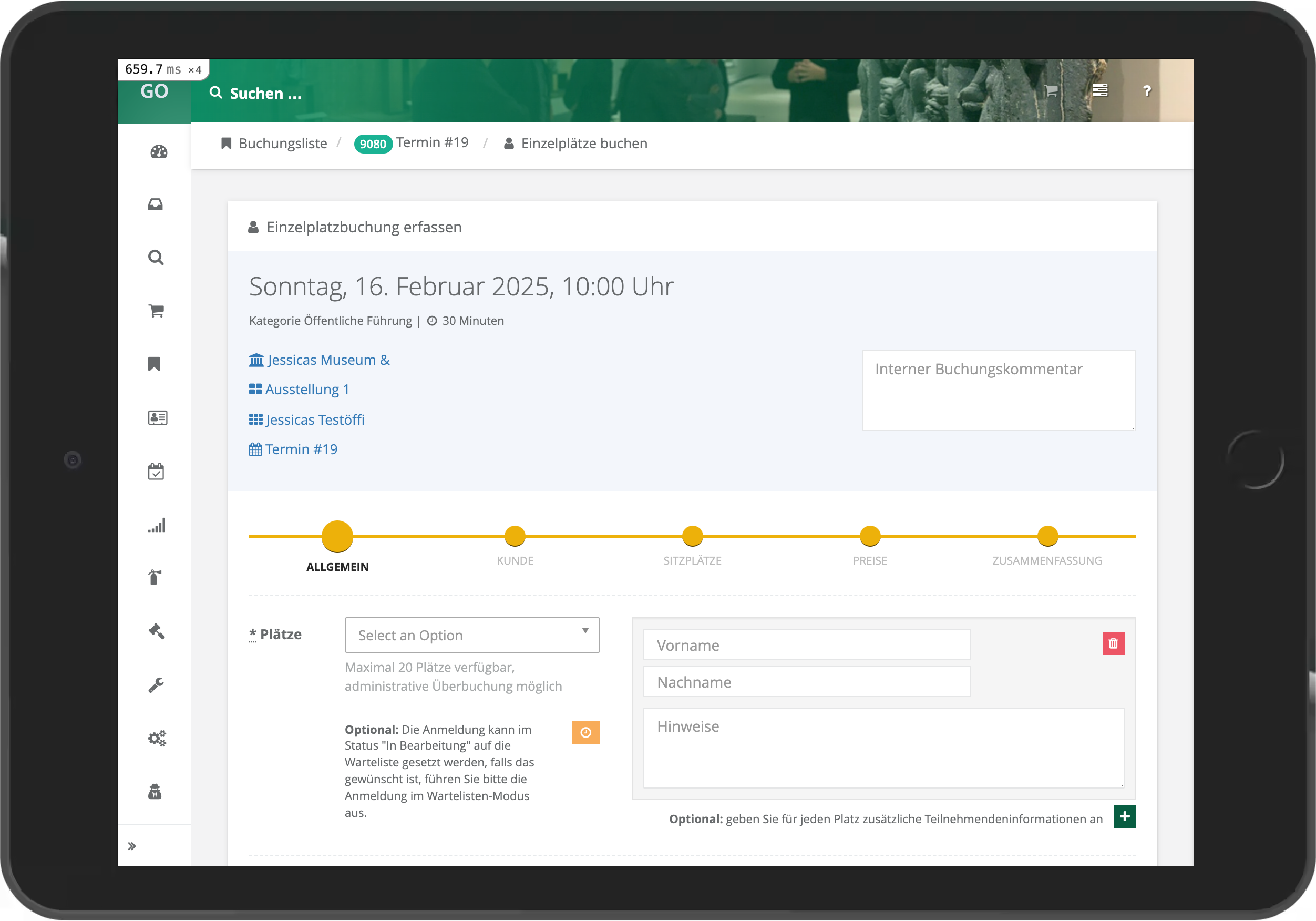Click the contact card icon in sidebar
The height and width of the screenshot is (921, 1316).
pyautogui.click(x=156, y=418)
